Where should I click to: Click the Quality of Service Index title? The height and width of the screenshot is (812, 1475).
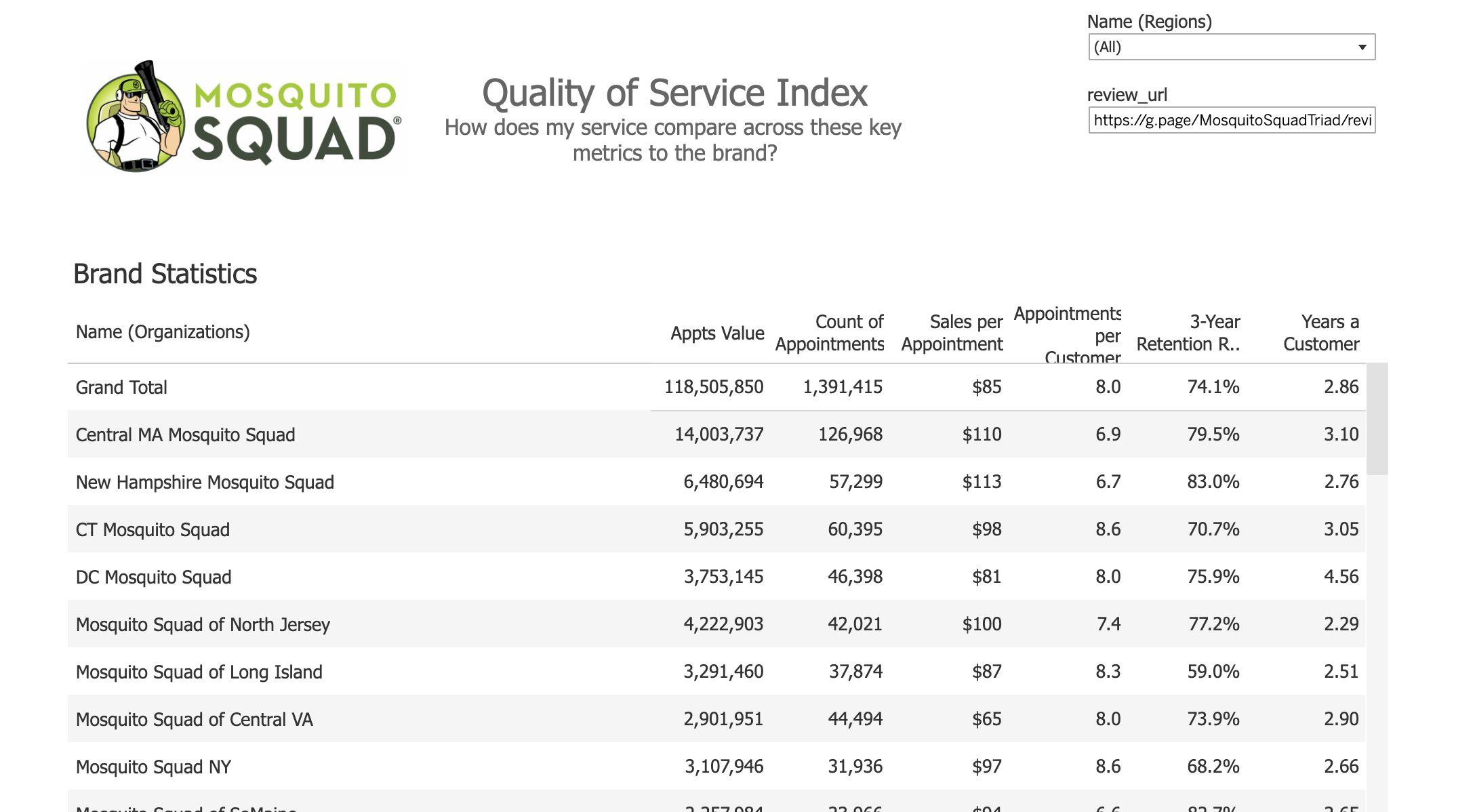point(674,93)
